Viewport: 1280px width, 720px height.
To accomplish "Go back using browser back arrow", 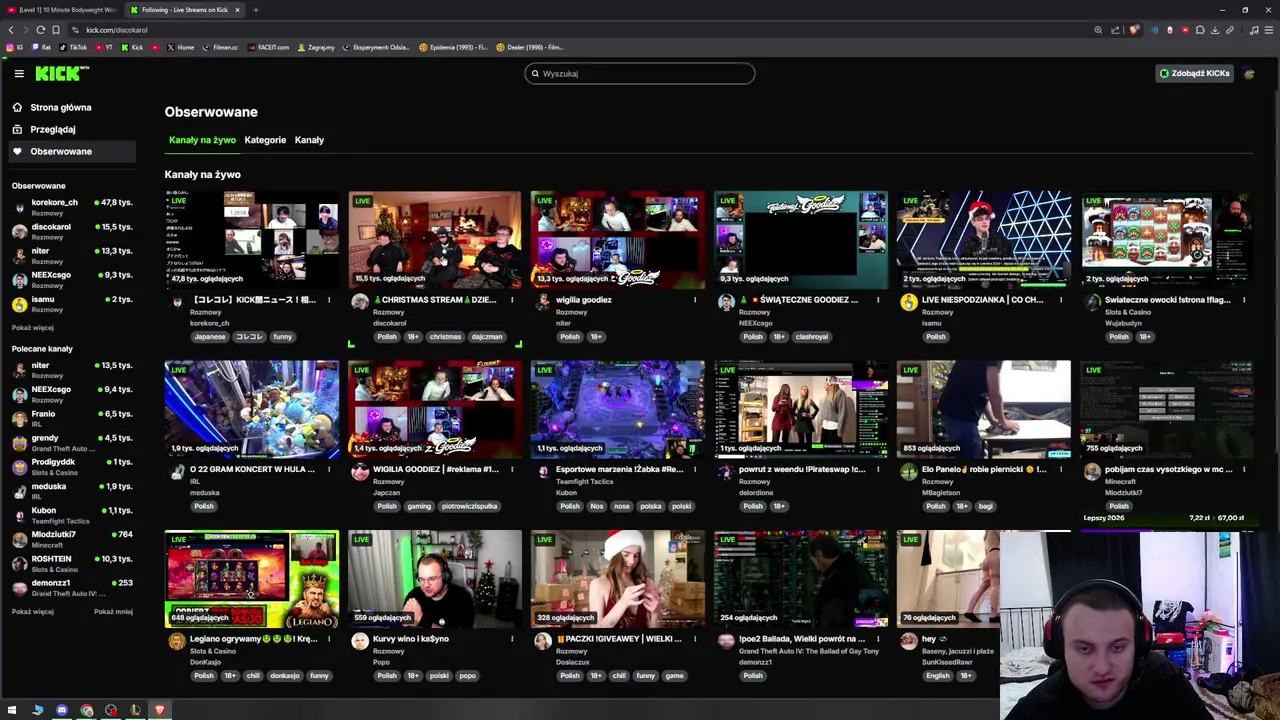I will coord(11,30).
